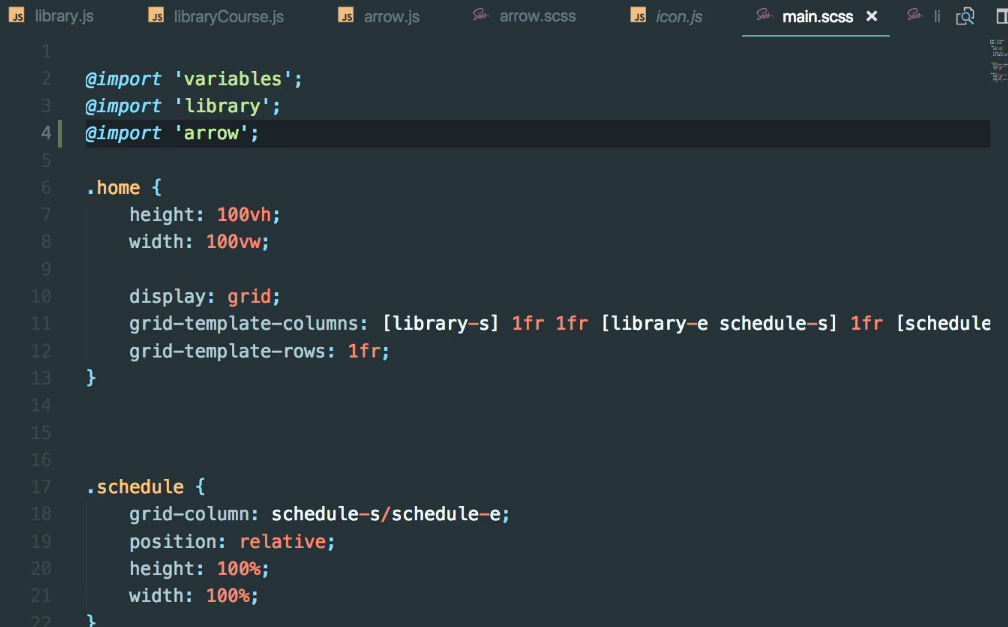
Task: Click the JS icon on icon.js tab
Action: pos(637,16)
